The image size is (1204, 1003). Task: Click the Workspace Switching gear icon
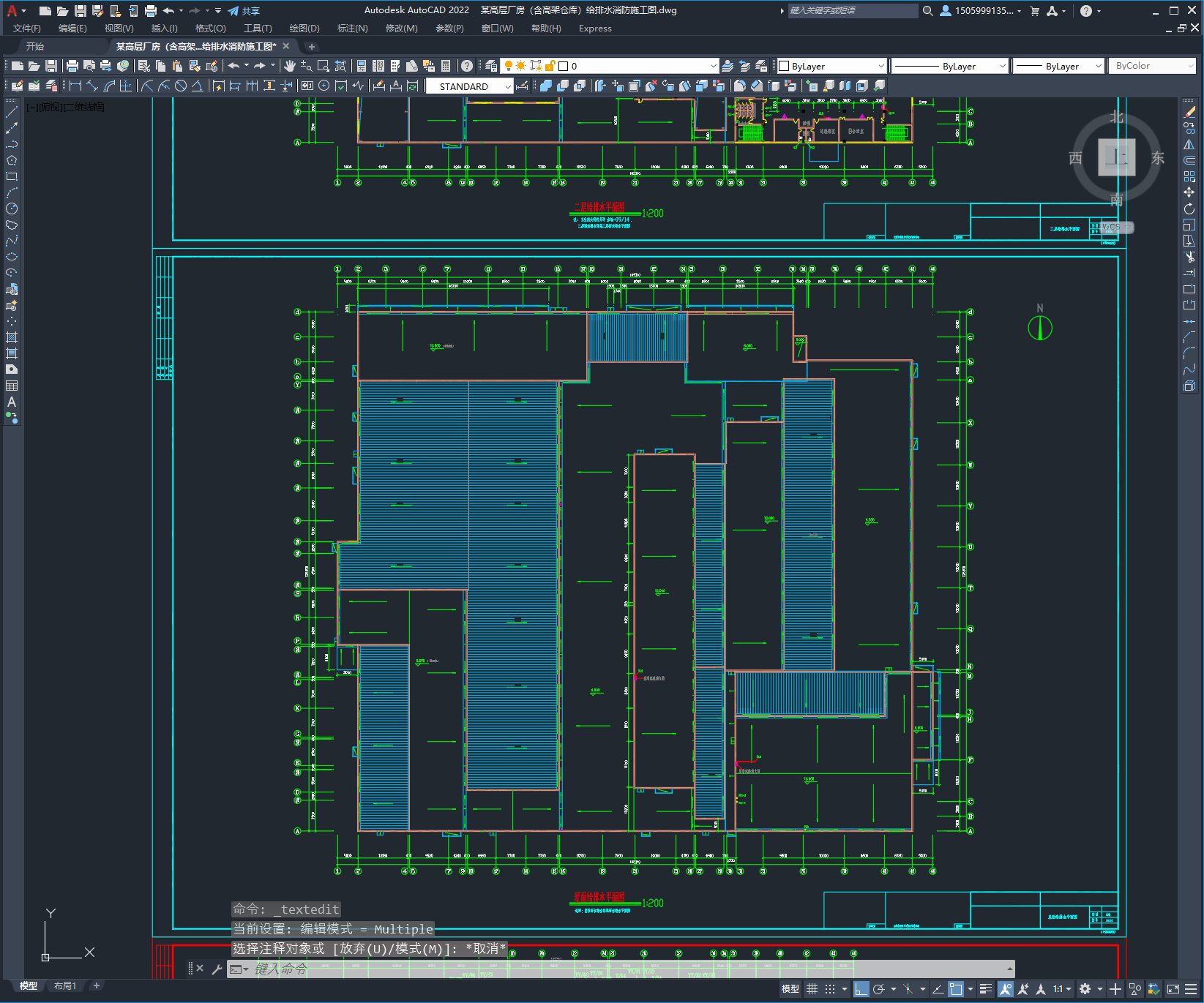pyautogui.click(x=1085, y=989)
